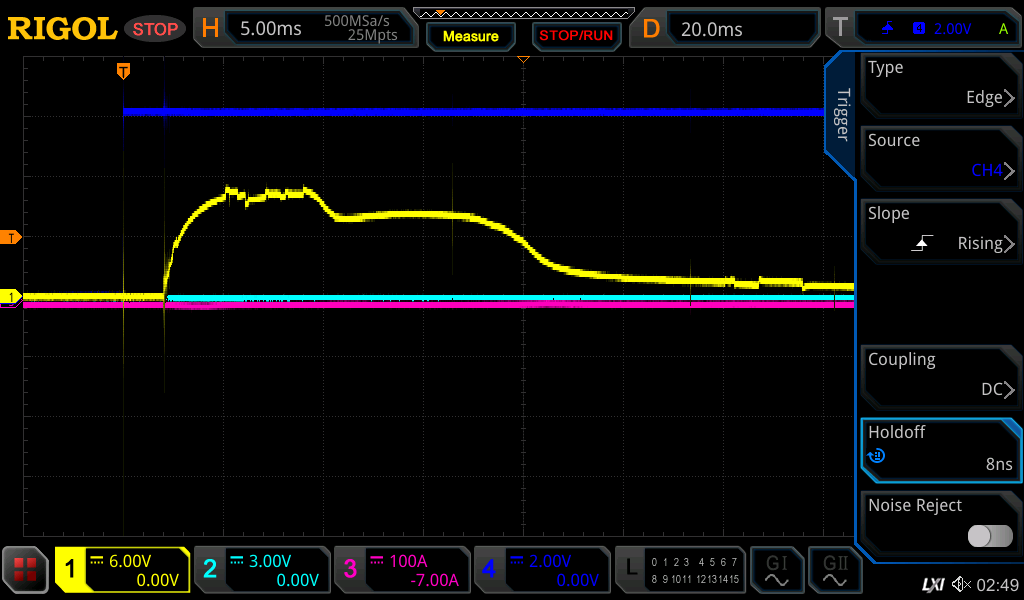Viewport: 1024px width, 600px height.
Task: Open the trigger Source CH4 selector
Action: [x=940, y=157]
